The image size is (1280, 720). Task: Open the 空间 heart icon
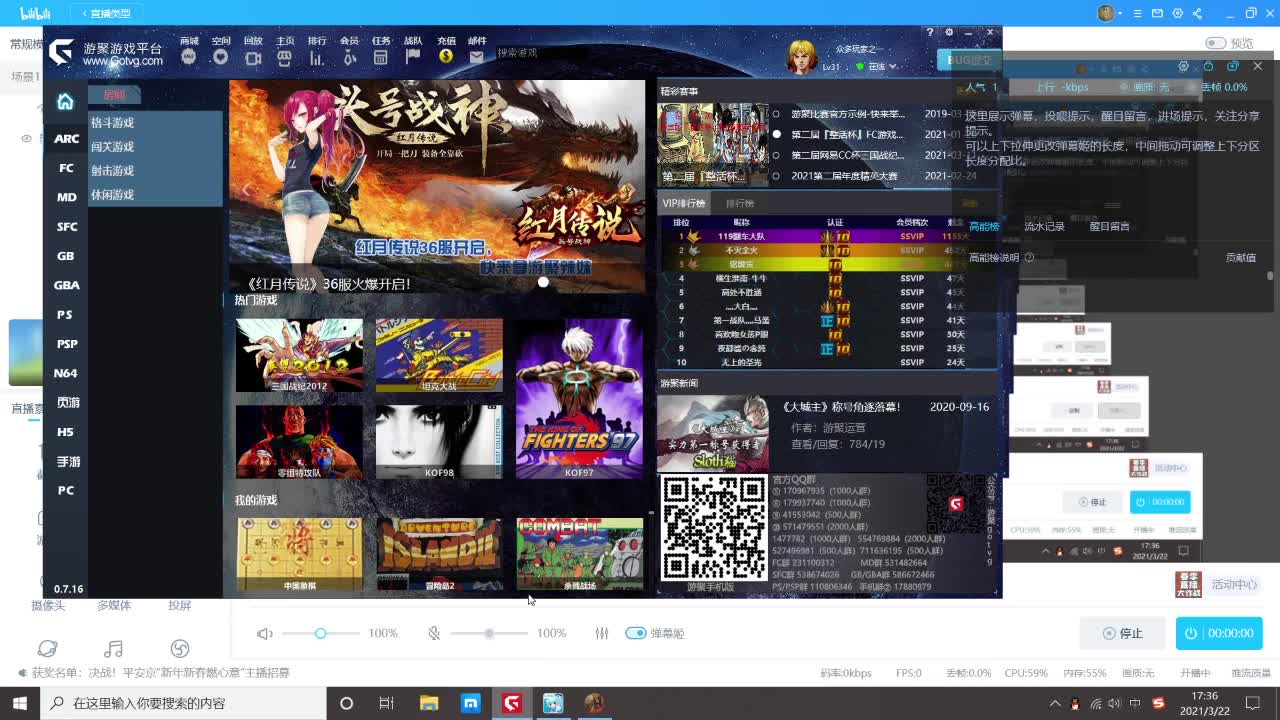coord(221,57)
